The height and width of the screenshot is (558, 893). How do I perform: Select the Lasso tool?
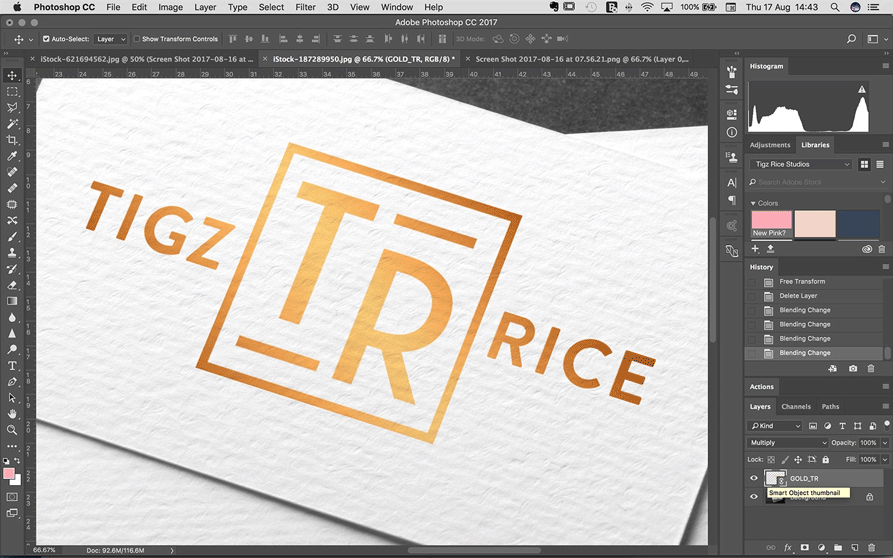coord(12,108)
